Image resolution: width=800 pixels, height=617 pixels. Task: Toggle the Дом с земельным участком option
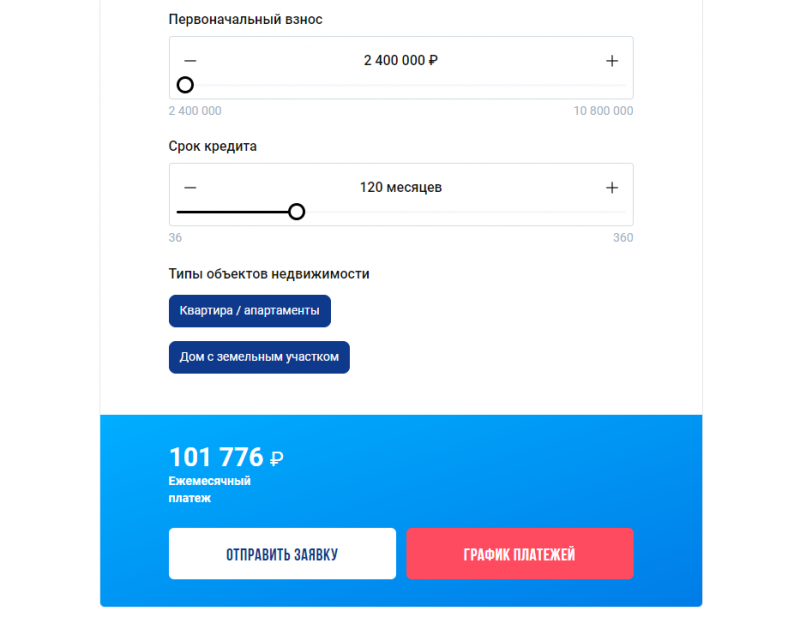click(x=259, y=357)
